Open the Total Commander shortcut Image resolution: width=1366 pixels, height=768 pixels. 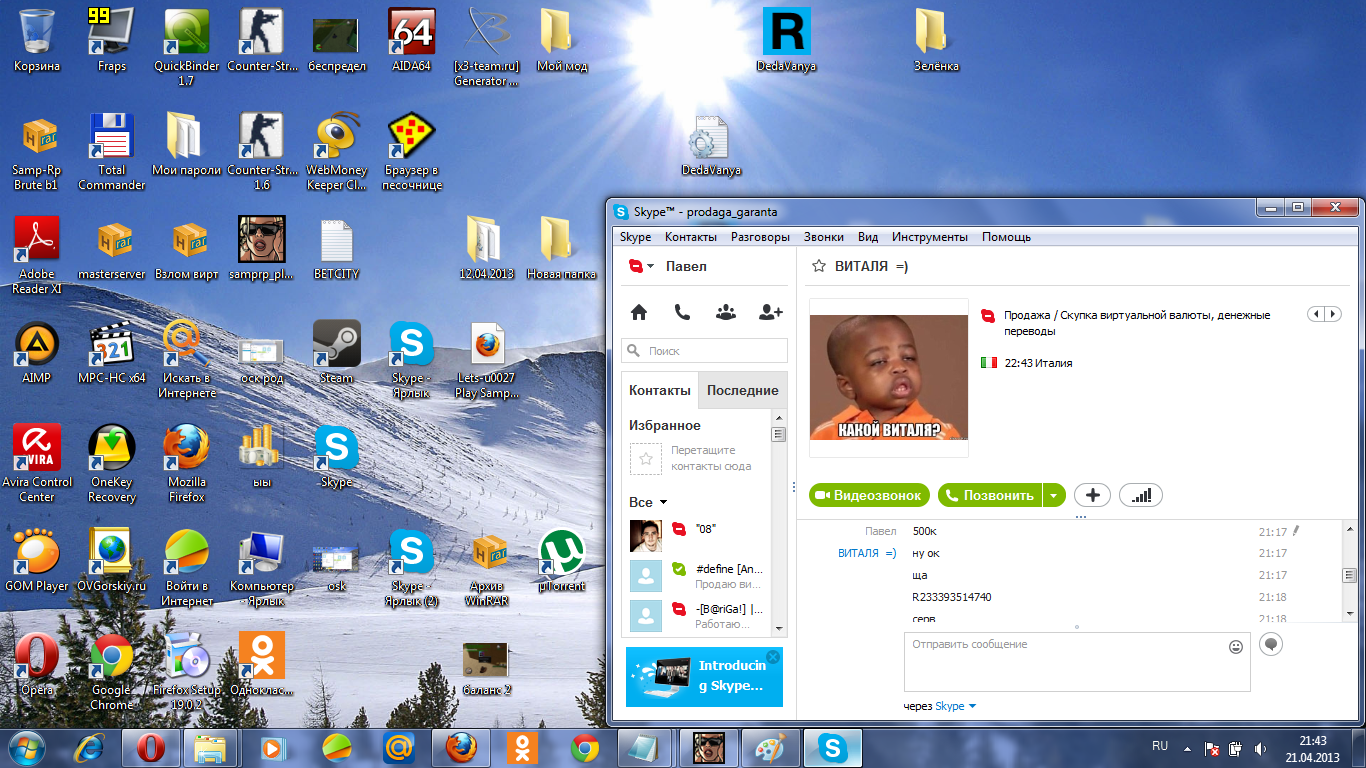click(112, 152)
